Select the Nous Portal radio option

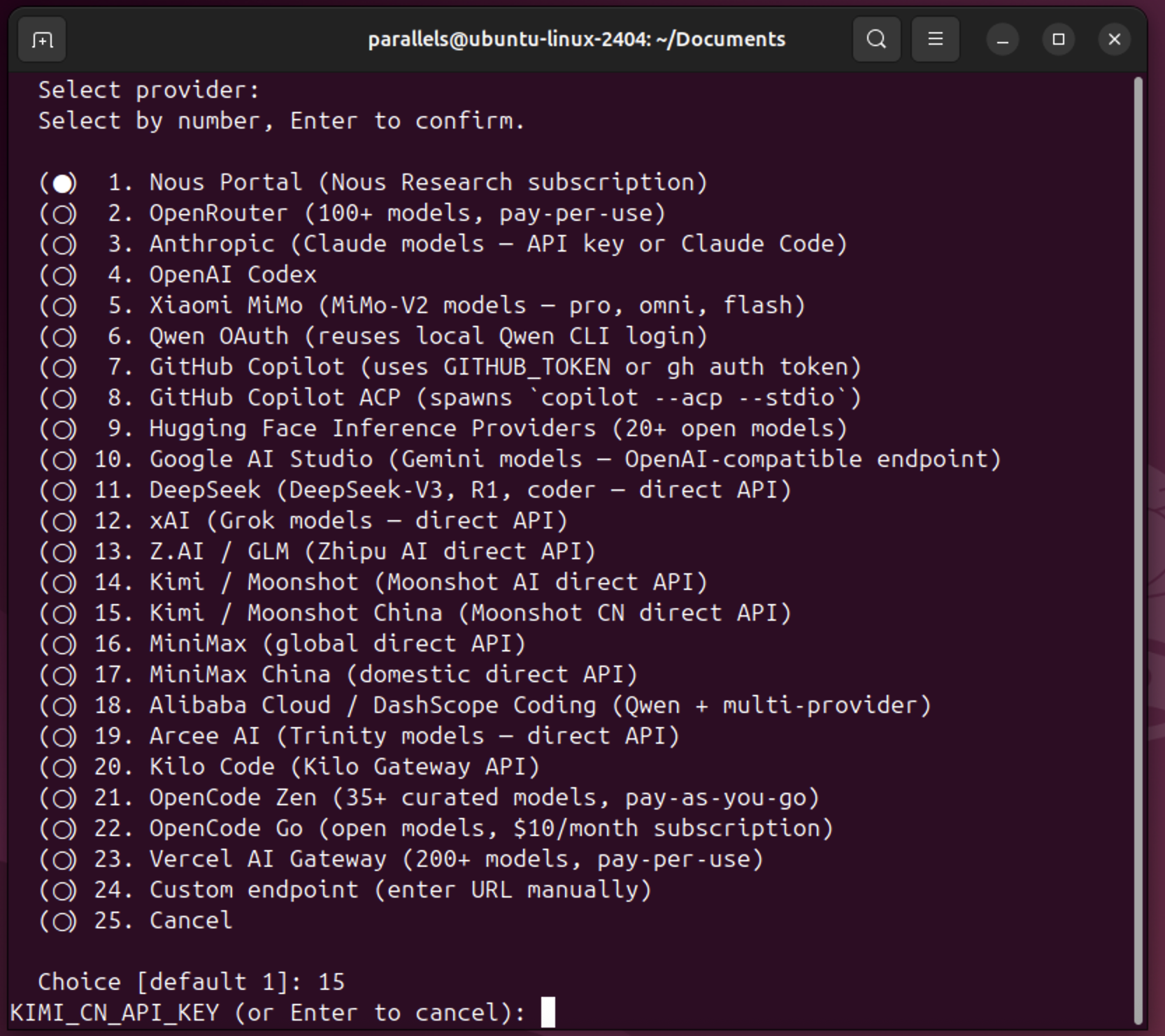(x=61, y=183)
